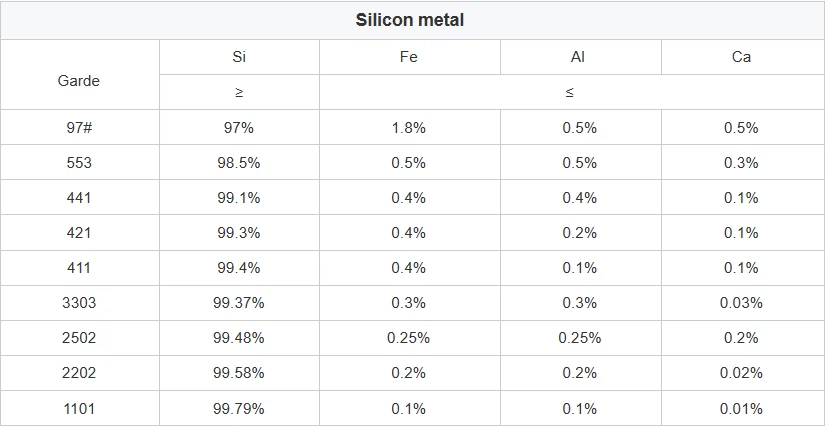The width and height of the screenshot is (828, 432).
Task: Select the Ca value "0.01%"
Action: (x=741, y=408)
